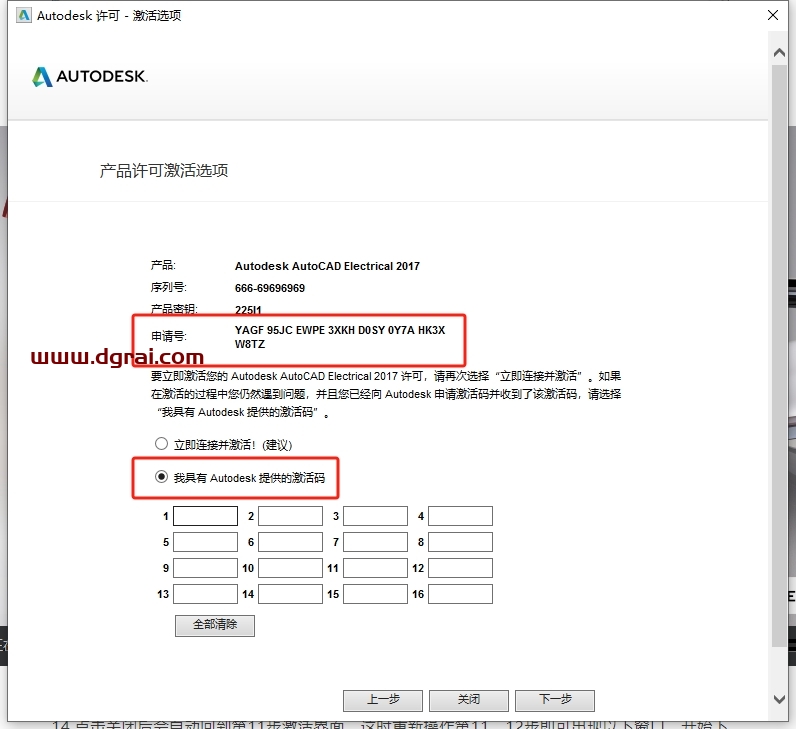
Task: Click the Autodesk logo in the header
Action: pyautogui.click(x=90, y=77)
